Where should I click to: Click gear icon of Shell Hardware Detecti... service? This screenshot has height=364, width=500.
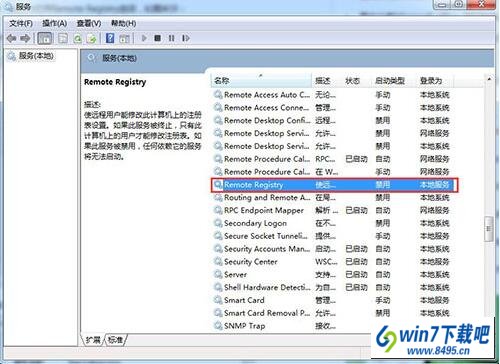[x=218, y=287]
